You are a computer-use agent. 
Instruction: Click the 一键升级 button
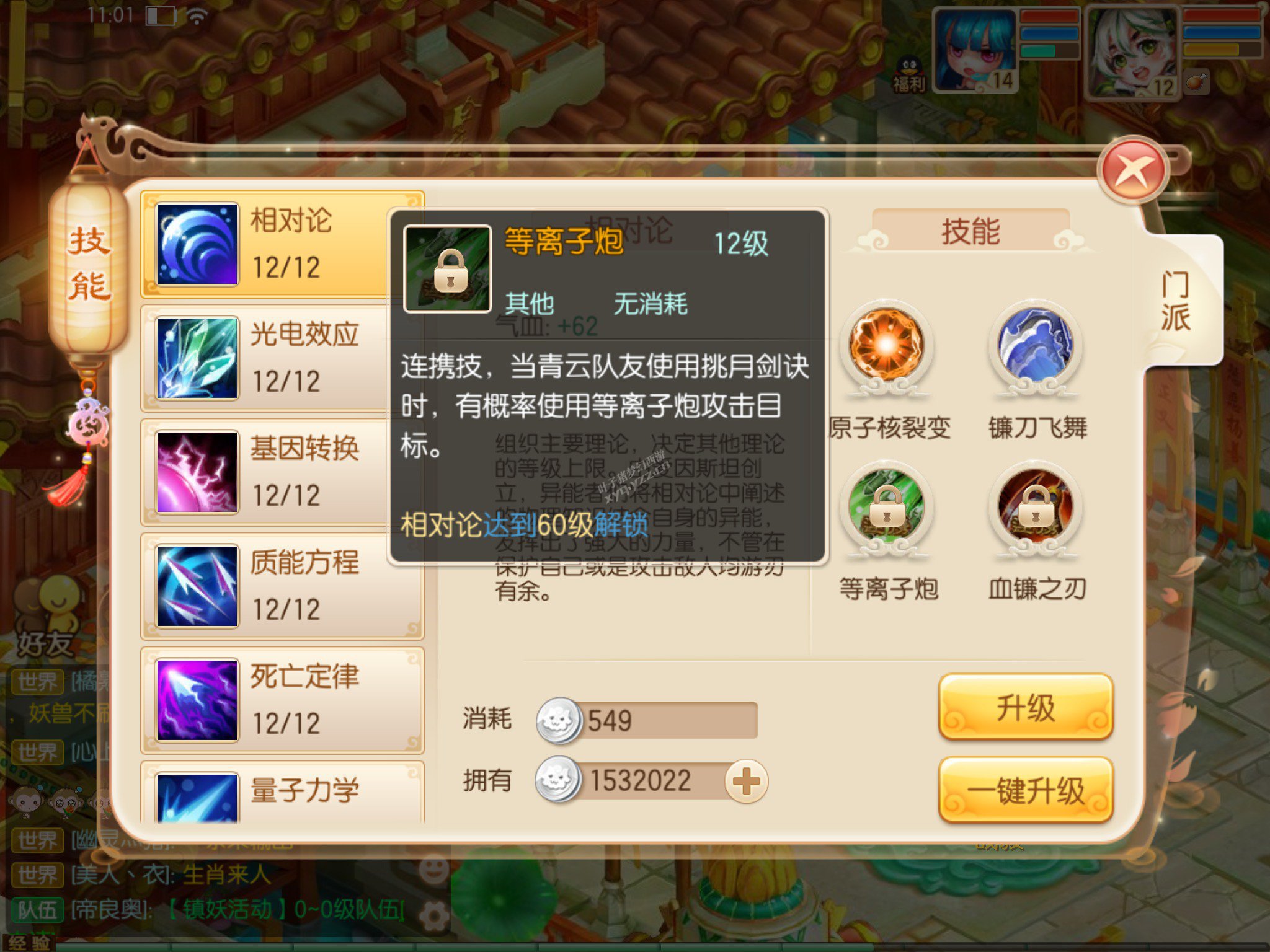(x=1026, y=790)
